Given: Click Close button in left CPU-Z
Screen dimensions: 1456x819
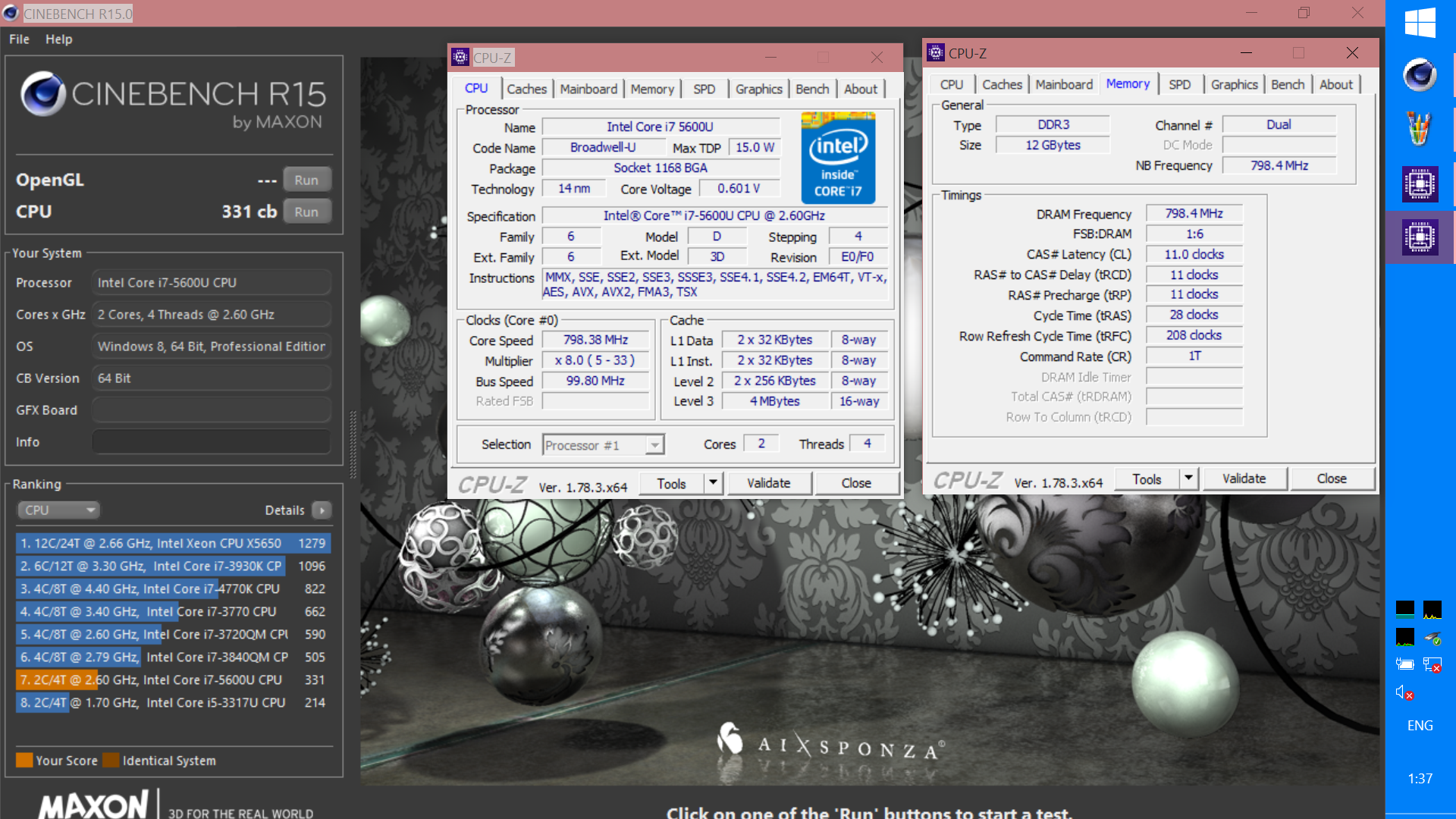Looking at the screenshot, I should pyautogui.click(x=856, y=484).
